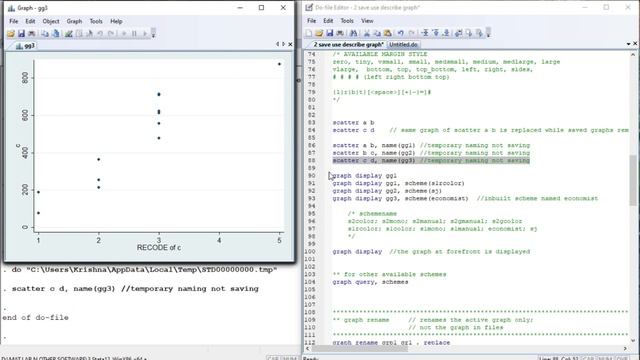Click 'RECODE of c' axis title in graph

(159, 247)
